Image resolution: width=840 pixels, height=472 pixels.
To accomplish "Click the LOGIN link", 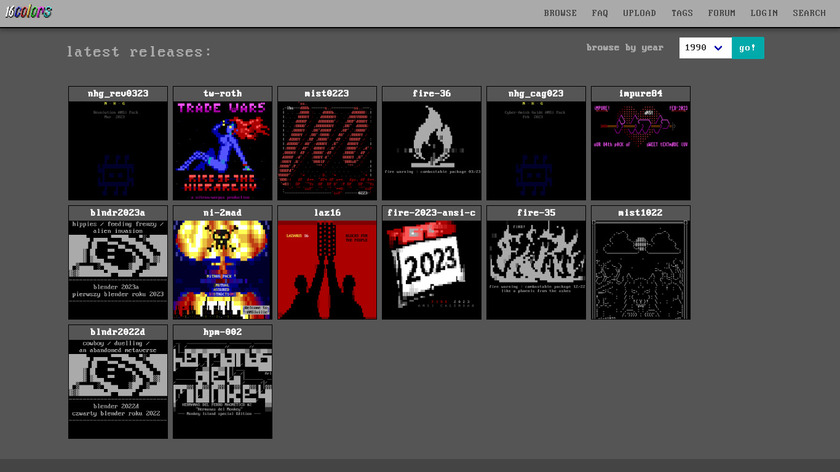I will 764,13.
